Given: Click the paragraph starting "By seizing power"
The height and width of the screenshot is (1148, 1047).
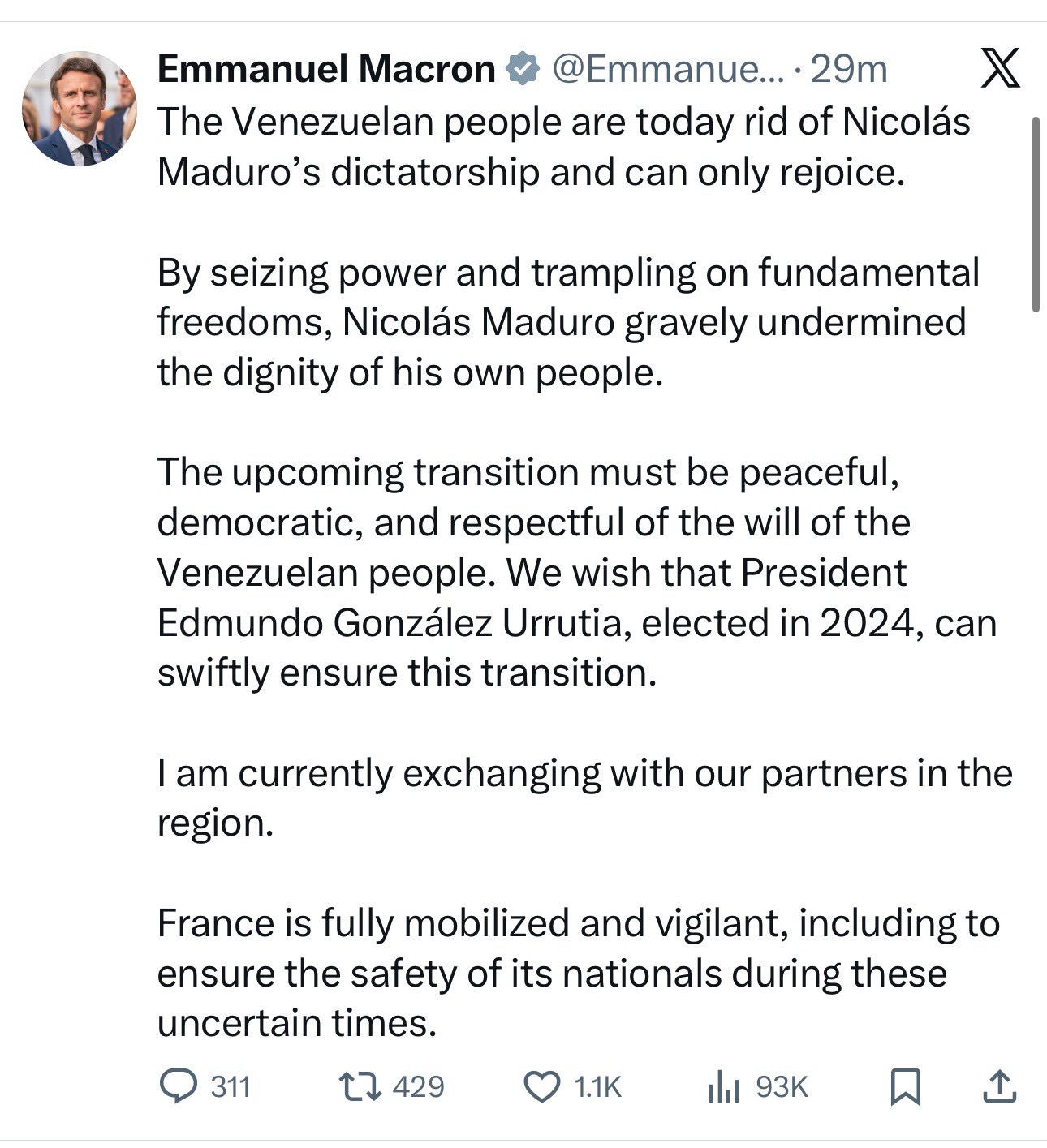Looking at the screenshot, I should pos(568,322).
